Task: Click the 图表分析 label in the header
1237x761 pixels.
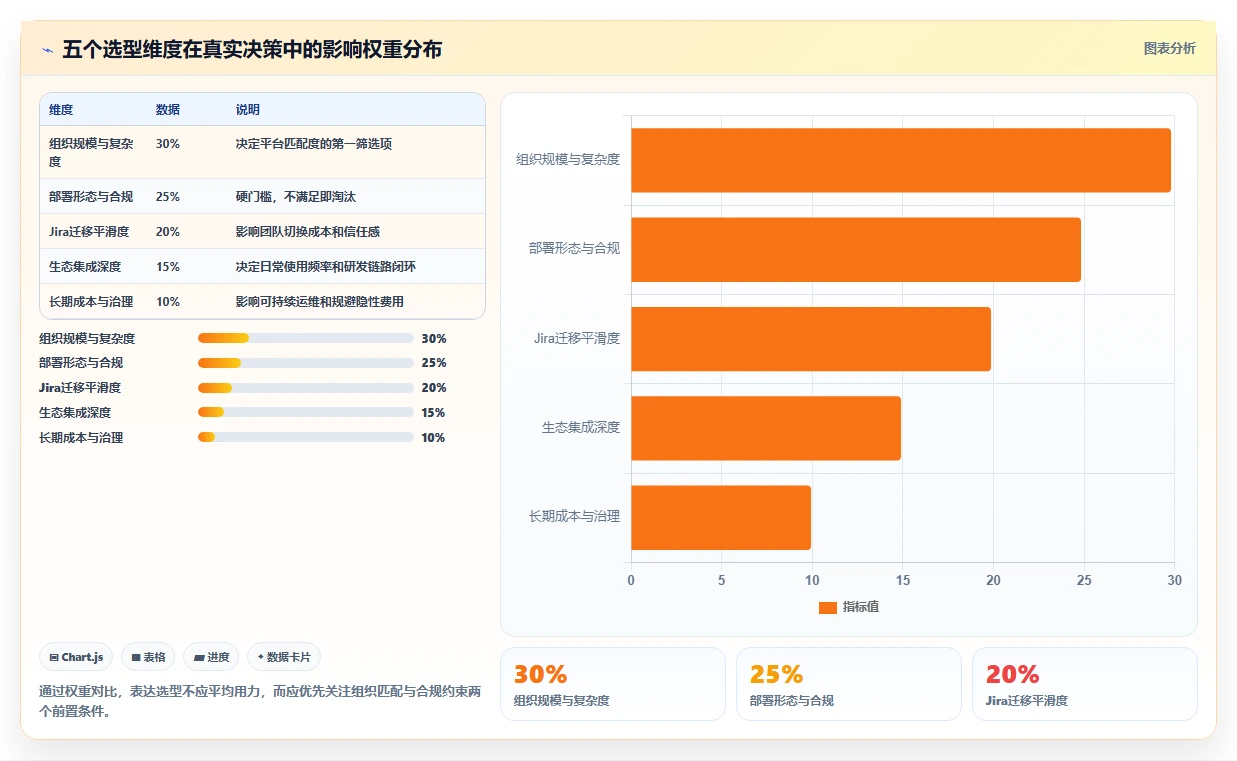Action: (1169, 48)
